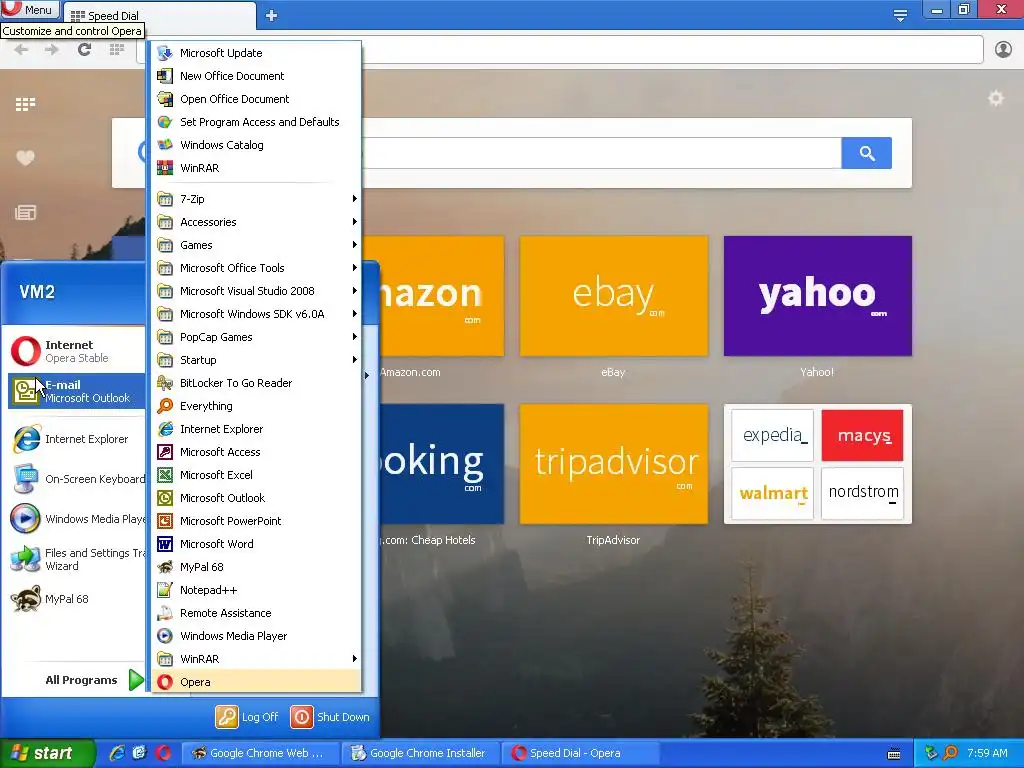Open Files and Settings Transfer Wizard
Viewport: 1024px width, 768px height.
pos(76,559)
